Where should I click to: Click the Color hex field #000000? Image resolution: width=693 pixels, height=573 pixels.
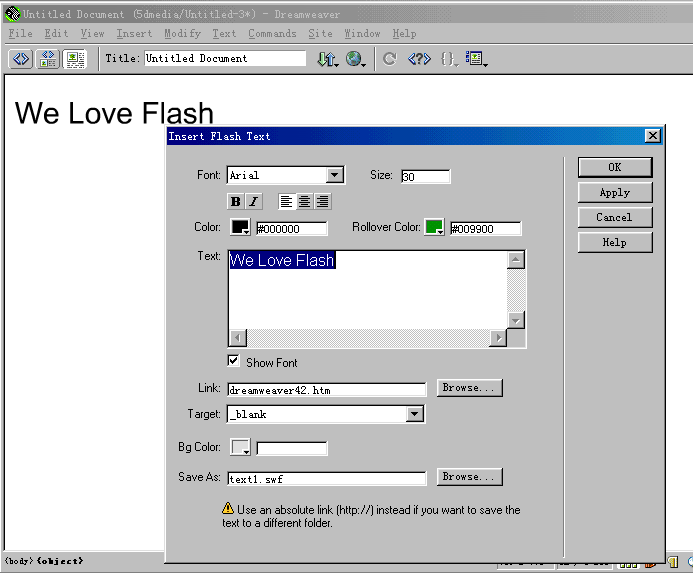[291, 229]
